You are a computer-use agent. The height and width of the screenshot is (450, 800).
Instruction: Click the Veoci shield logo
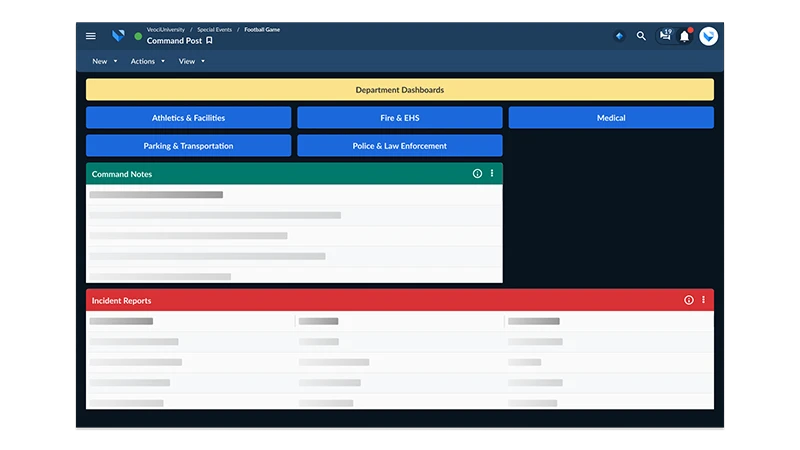(x=118, y=36)
